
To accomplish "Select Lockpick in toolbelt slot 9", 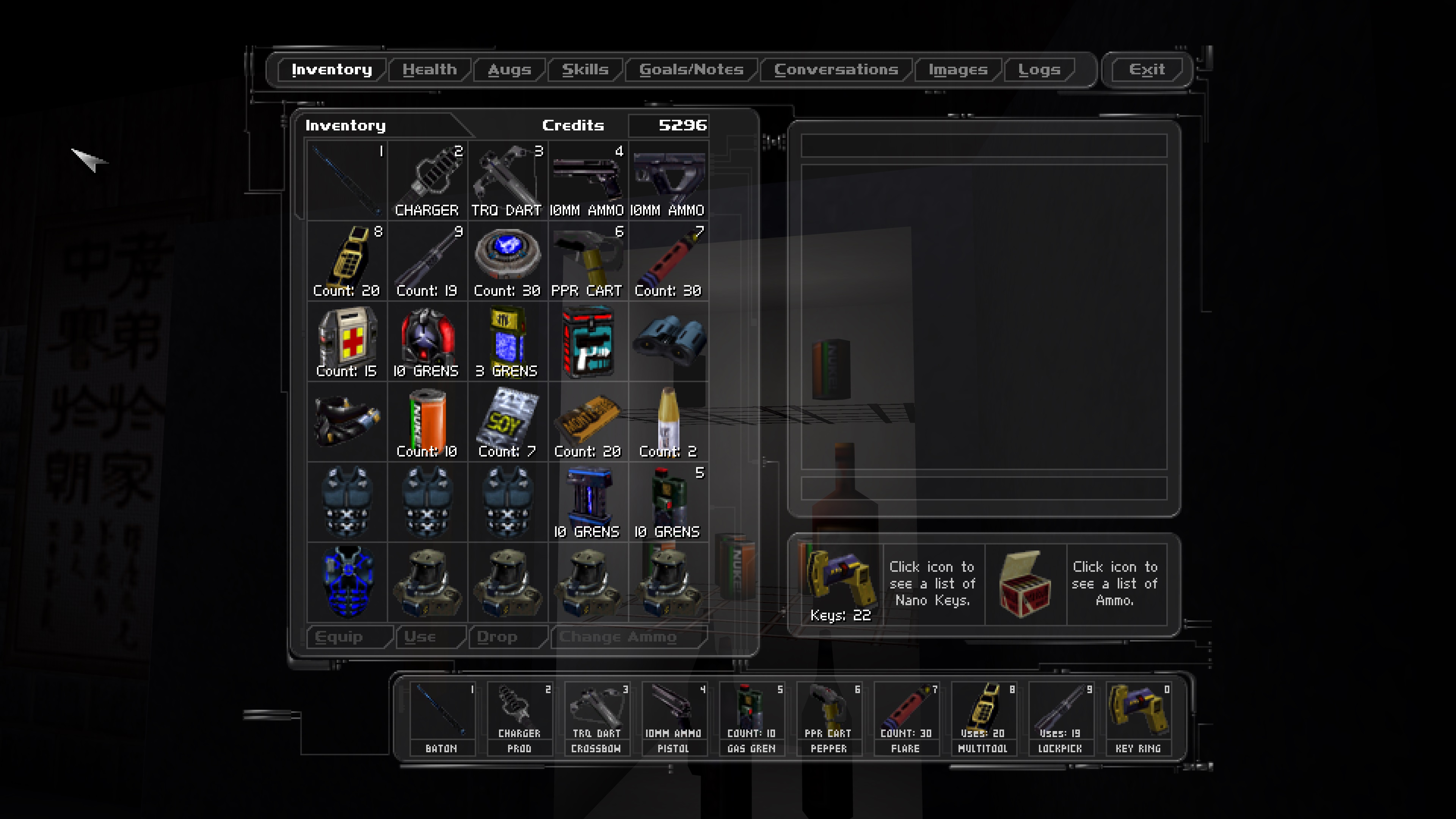I will pos(1061,719).
